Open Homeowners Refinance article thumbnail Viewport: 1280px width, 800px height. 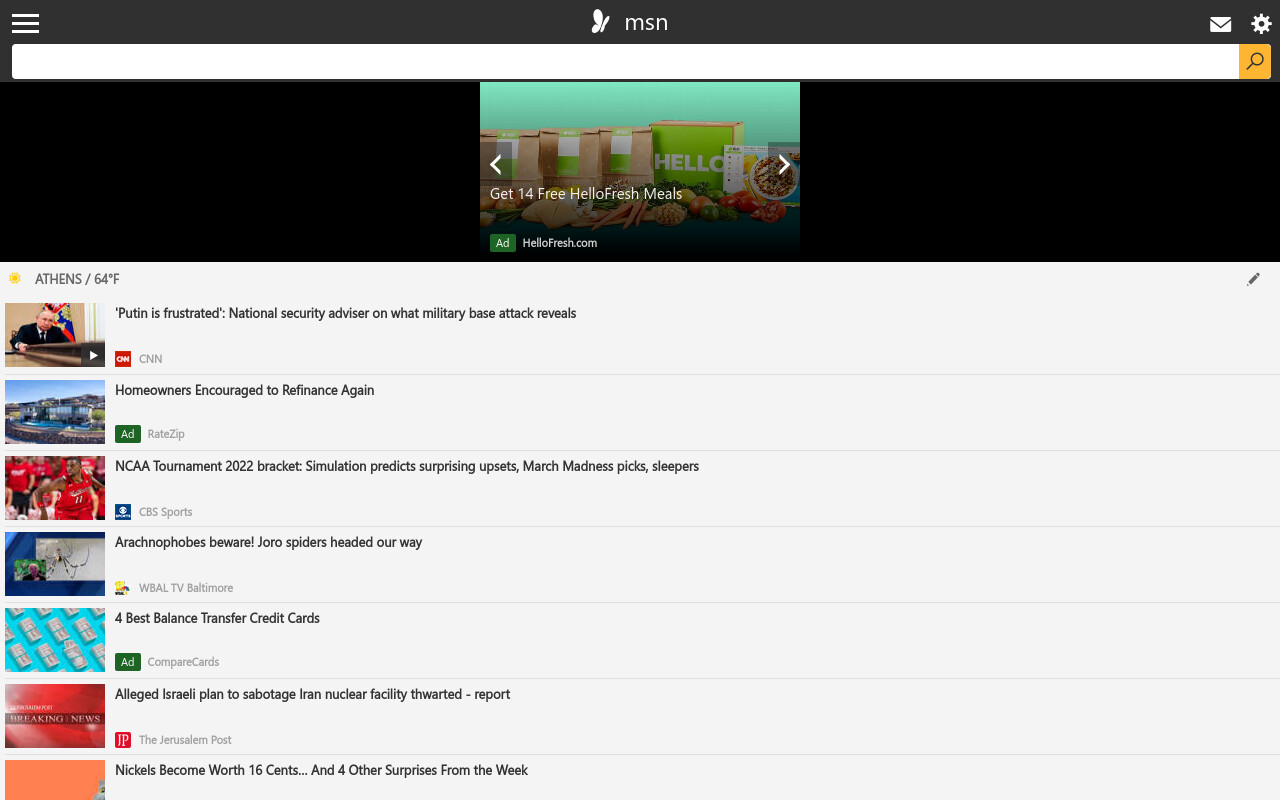tap(55, 411)
